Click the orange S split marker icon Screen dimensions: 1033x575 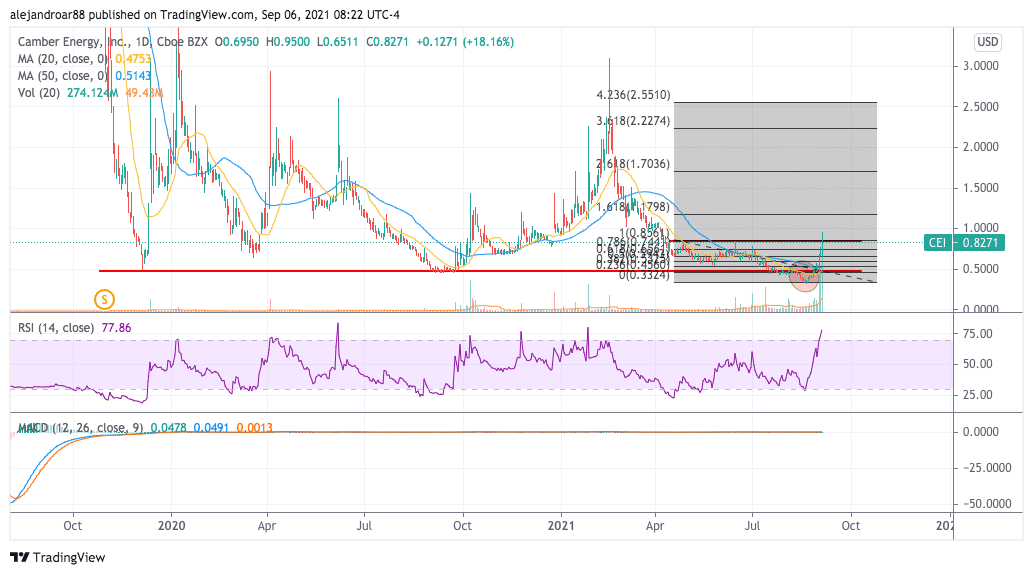pos(104,300)
